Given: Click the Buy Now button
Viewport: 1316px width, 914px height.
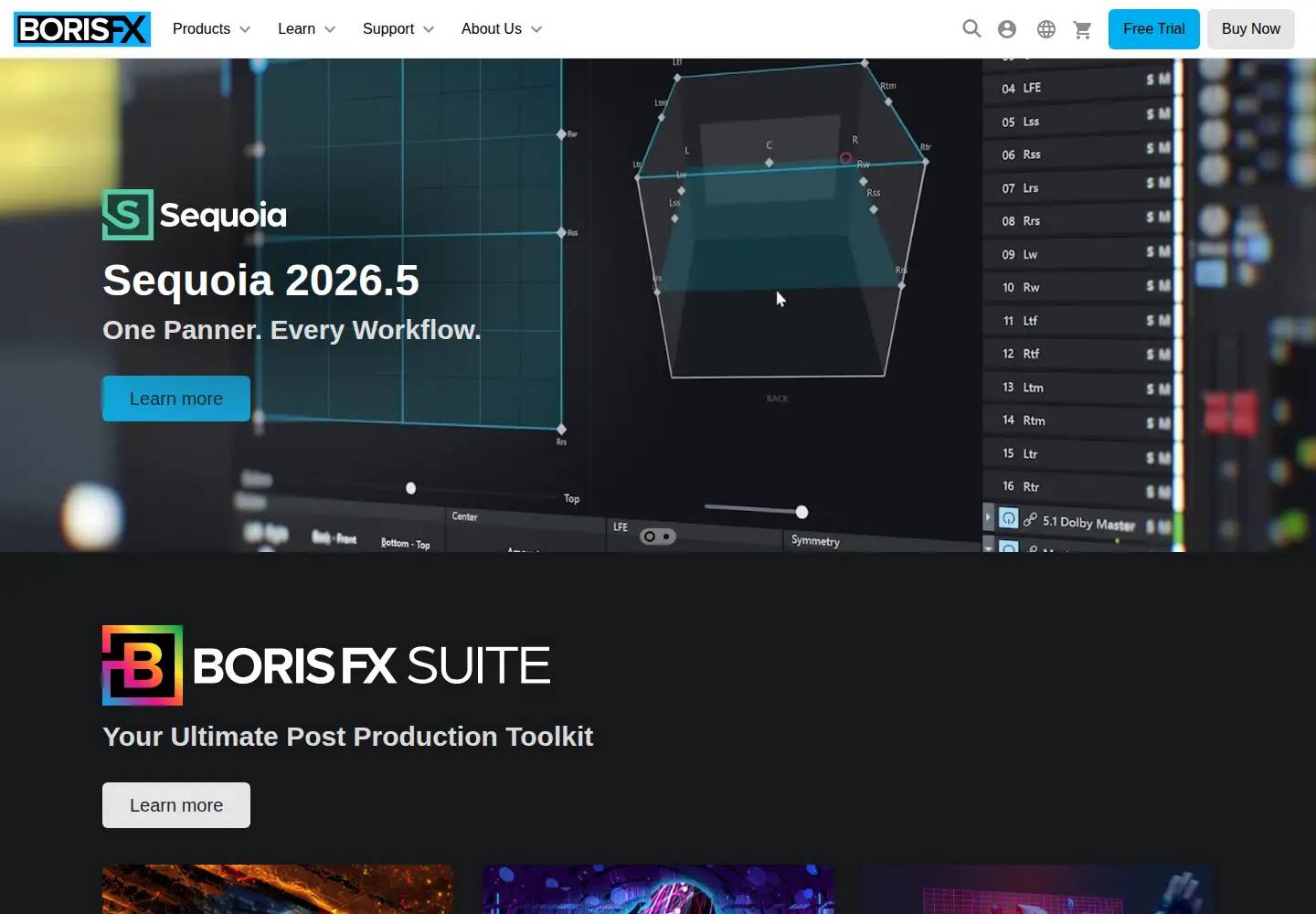Looking at the screenshot, I should (x=1251, y=29).
